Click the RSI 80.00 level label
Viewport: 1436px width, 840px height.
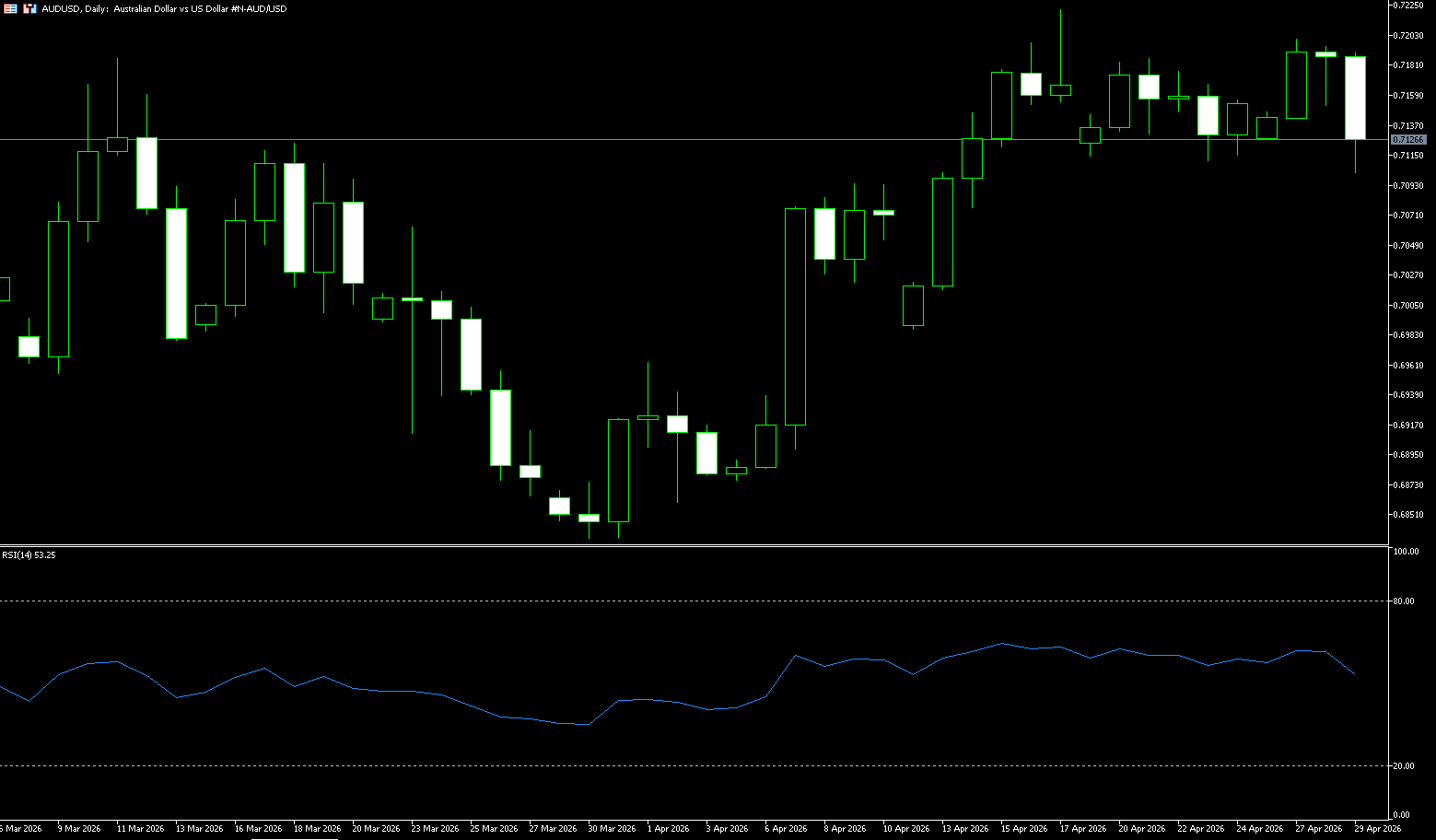coord(1405,601)
